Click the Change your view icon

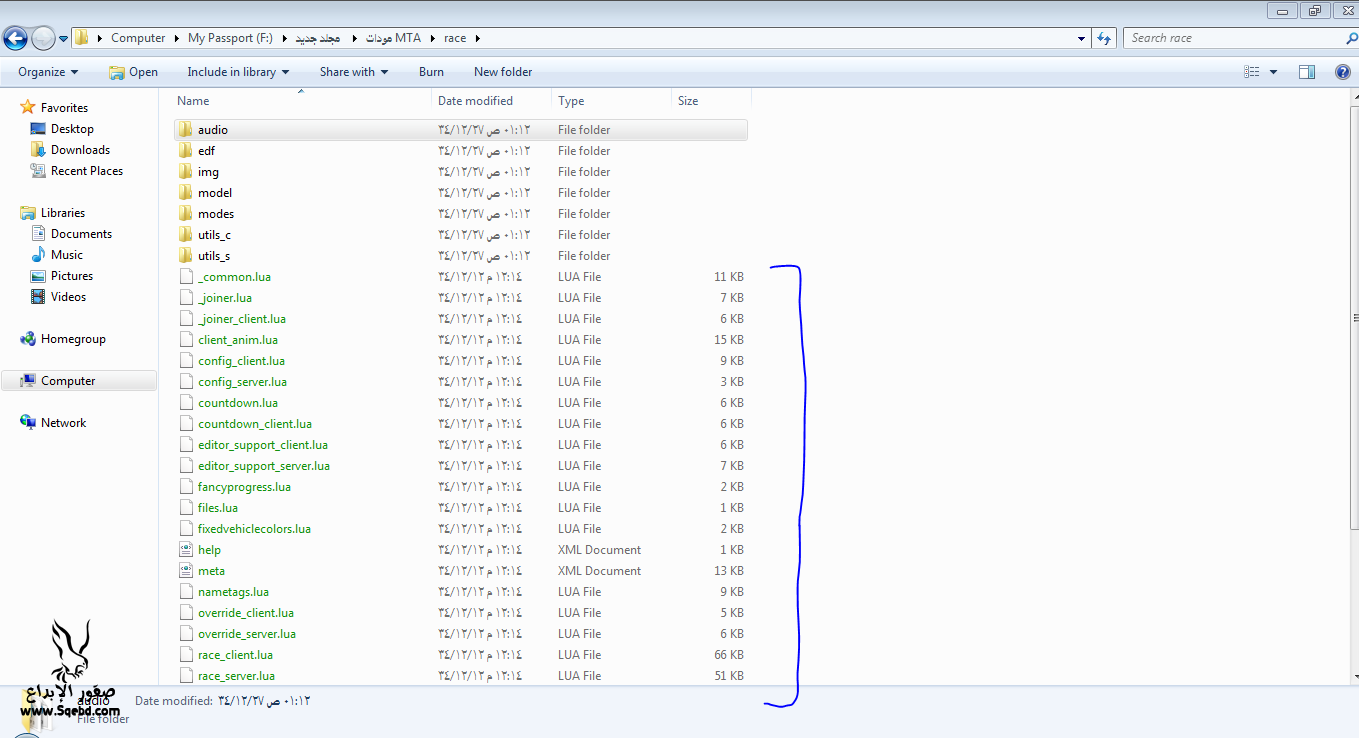tap(1252, 72)
